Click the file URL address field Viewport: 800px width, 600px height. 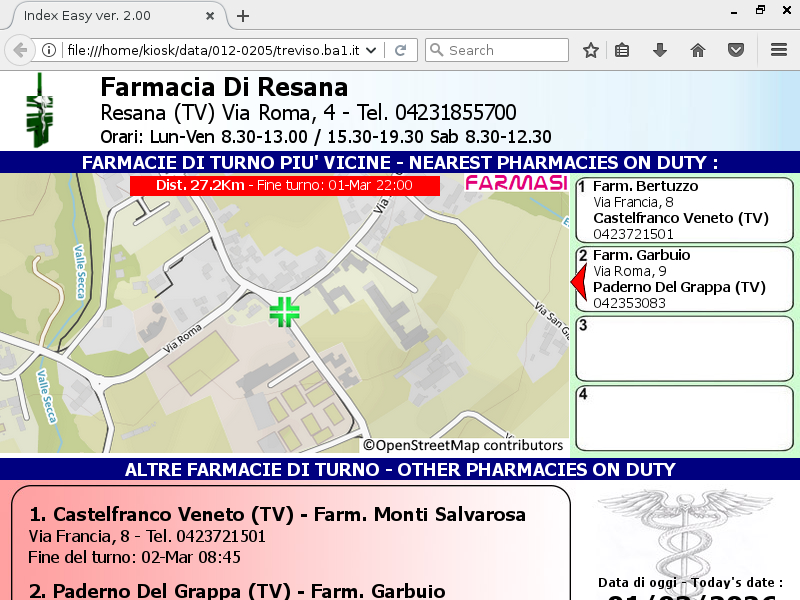pyautogui.click(x=215, y=50)
